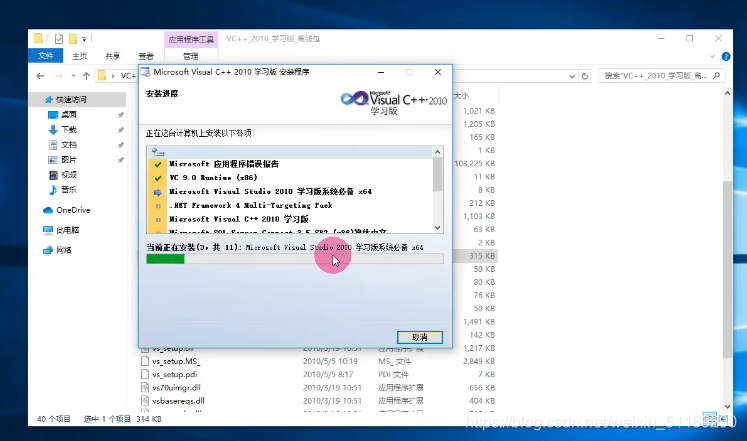Click the vs_setup.pdi file icon
The width and height of the screenshot is (747, 441).
[145, 374]
